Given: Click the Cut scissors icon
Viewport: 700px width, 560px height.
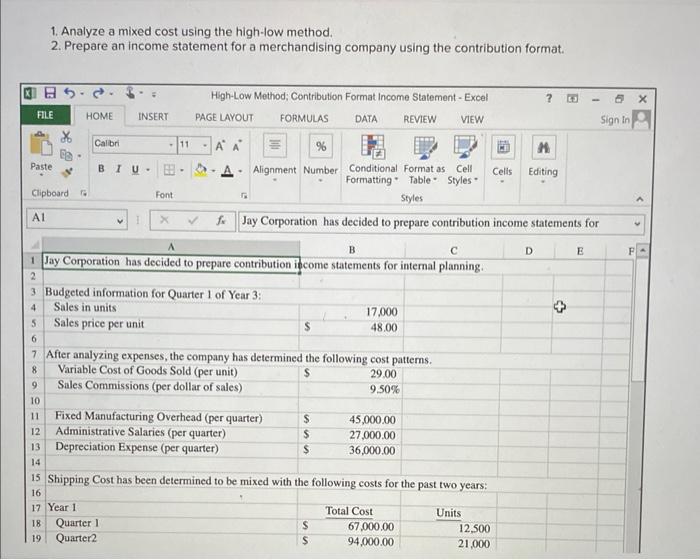Looking at the screenshot, I should (66, 136).
